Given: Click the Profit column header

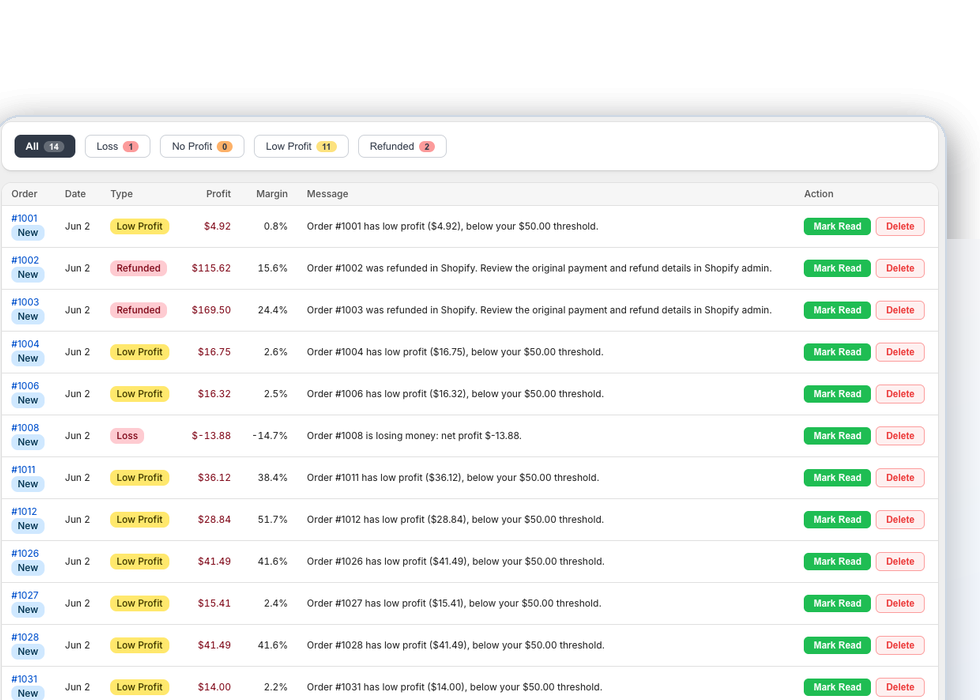Looking at the screenshot, I should 218,194.
